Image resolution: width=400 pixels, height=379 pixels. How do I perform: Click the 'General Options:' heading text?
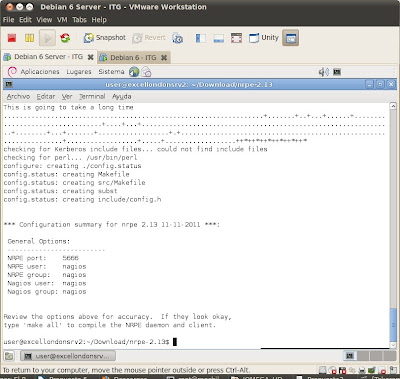click(39, 241)
